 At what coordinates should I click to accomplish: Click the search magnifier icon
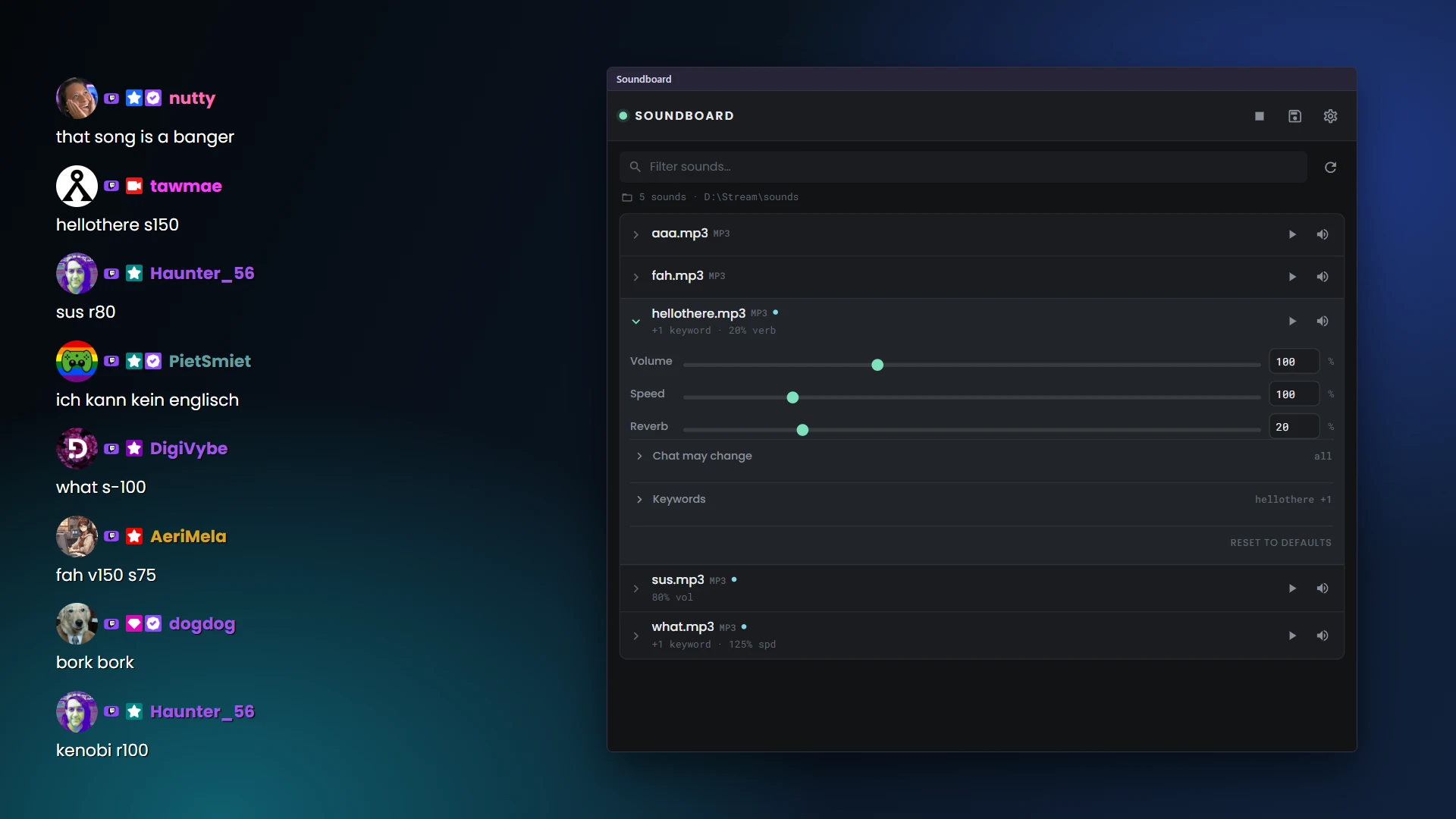click(x=635, y=167)
